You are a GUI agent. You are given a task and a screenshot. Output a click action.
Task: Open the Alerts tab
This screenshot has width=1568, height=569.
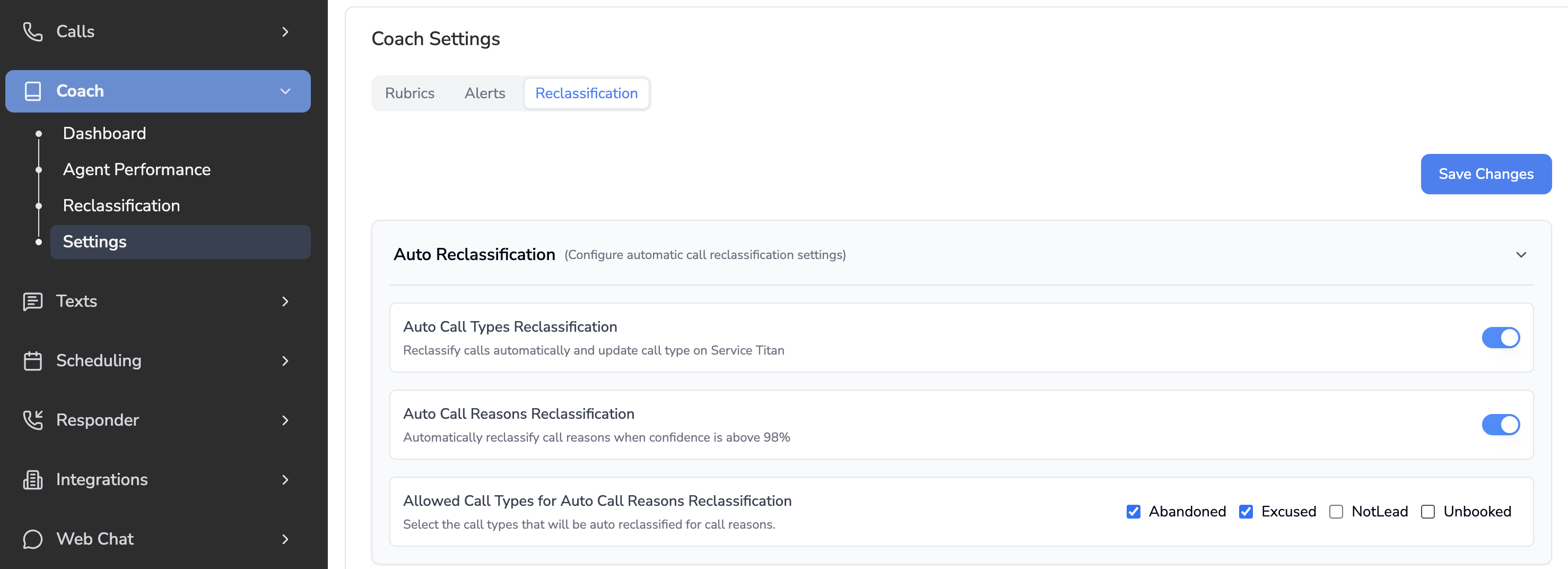(484, 93)
